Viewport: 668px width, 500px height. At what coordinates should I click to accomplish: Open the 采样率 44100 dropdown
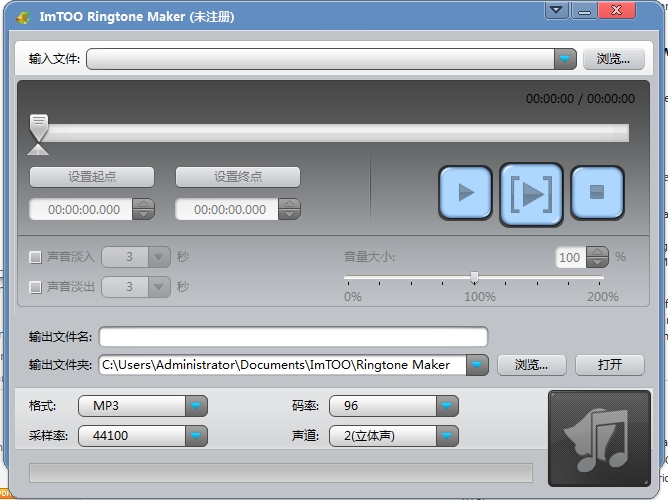point(196,436)
